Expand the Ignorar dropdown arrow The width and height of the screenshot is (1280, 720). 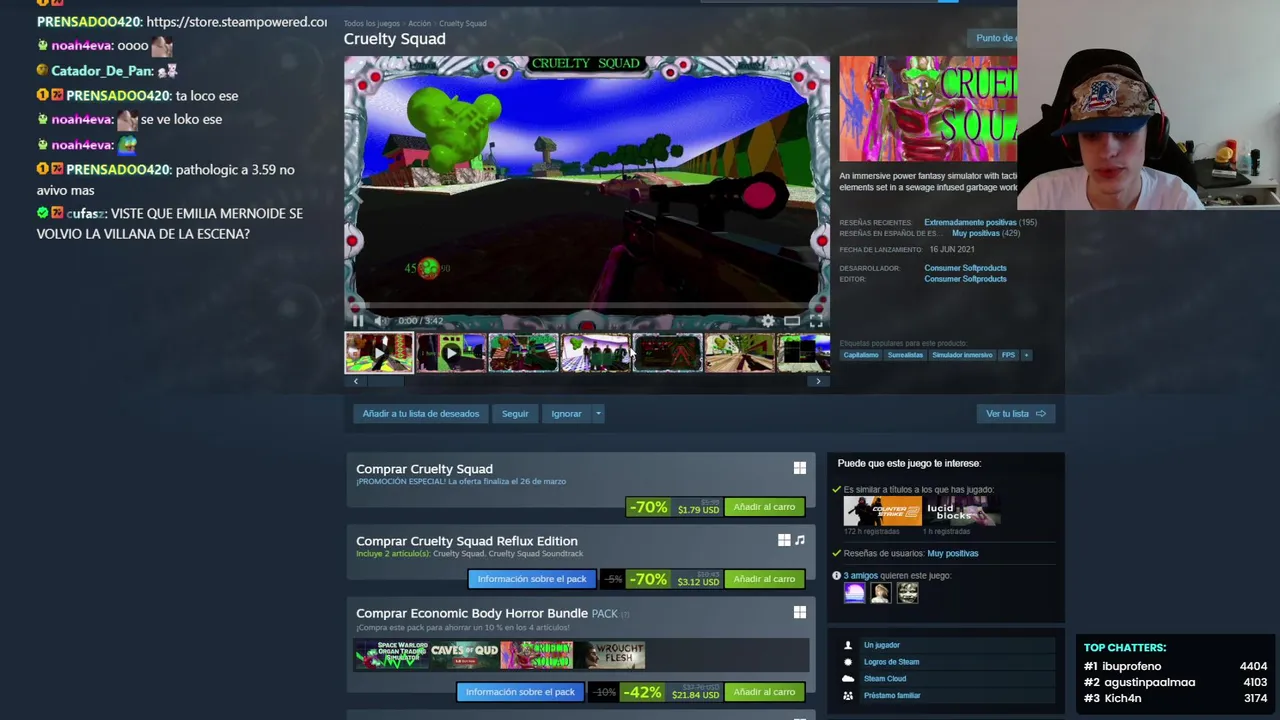click(x=598, y=414)
